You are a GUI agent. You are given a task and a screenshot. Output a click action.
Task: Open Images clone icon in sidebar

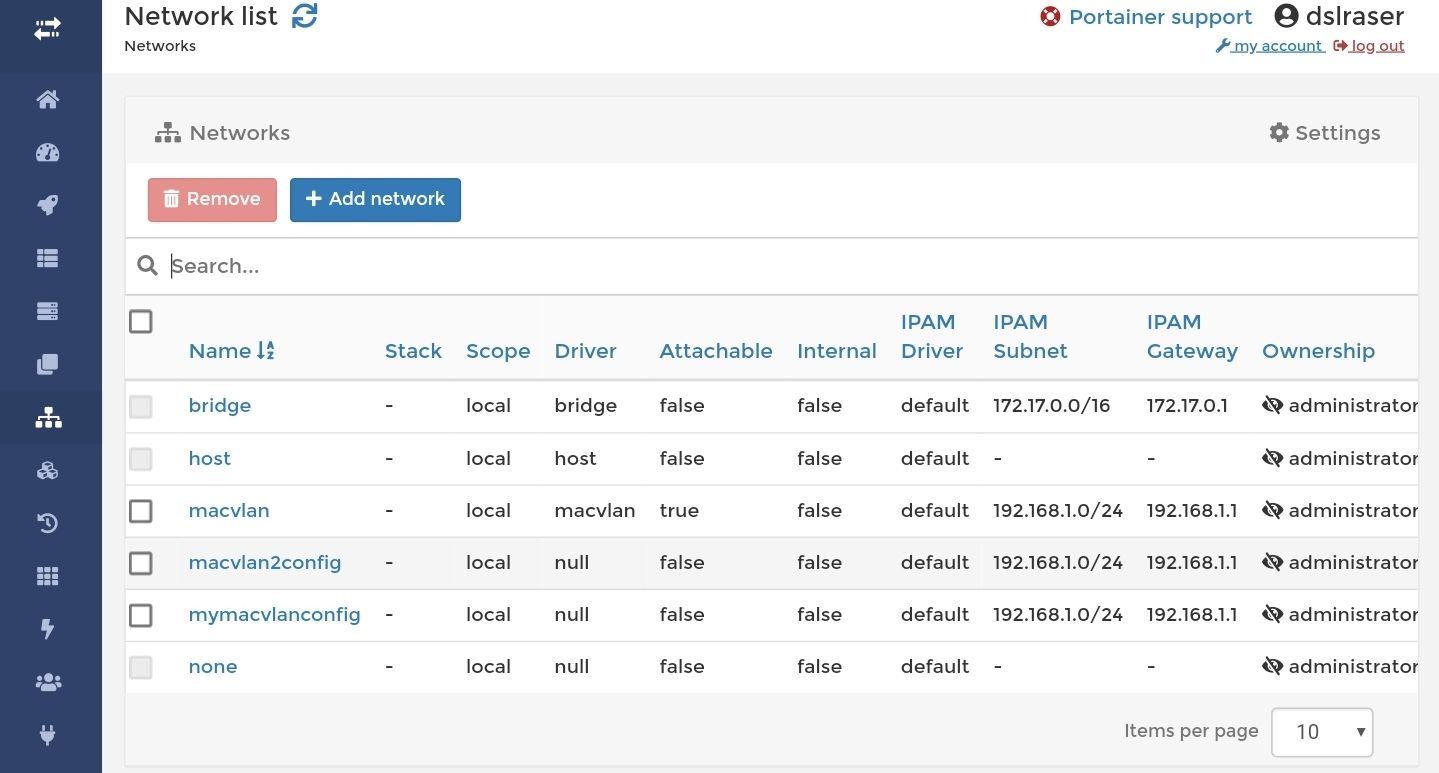tap(48, 365)
